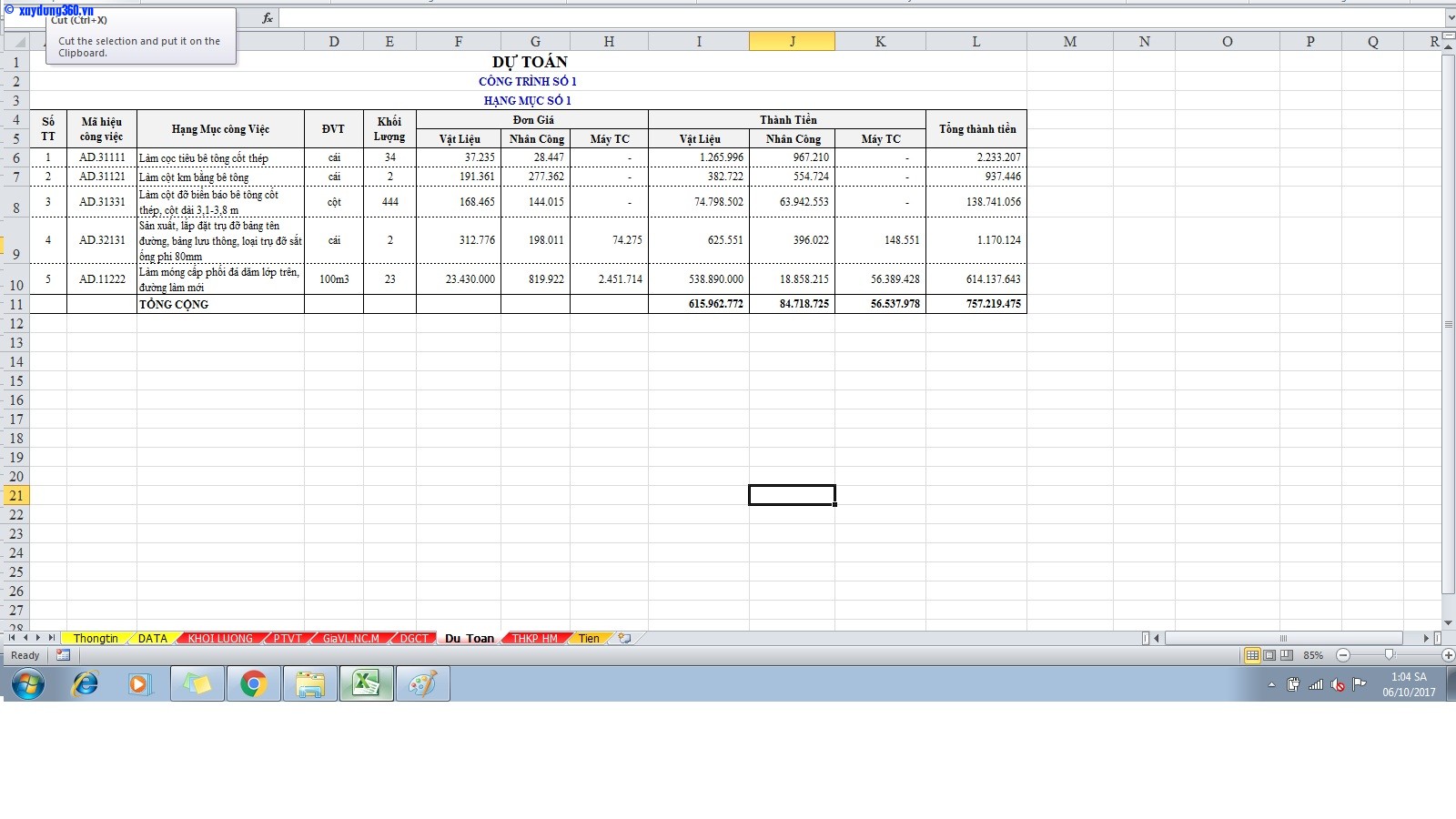Switch to Page Layout view
The width and height of the screenshot is (1456, 819).
click(x=1269, y=655)
